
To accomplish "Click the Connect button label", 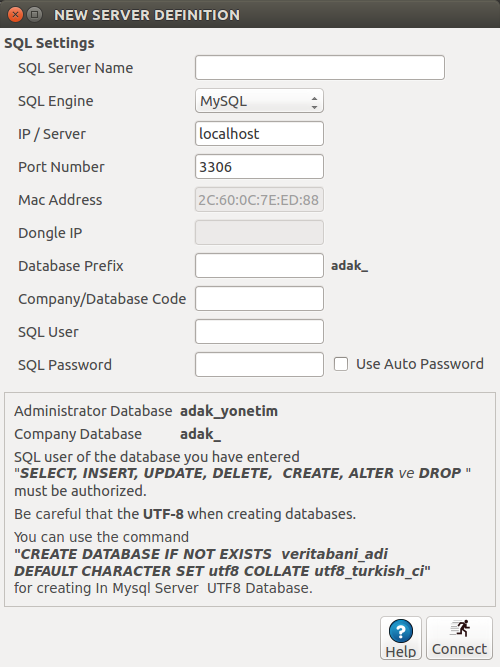I will [459, 649].
